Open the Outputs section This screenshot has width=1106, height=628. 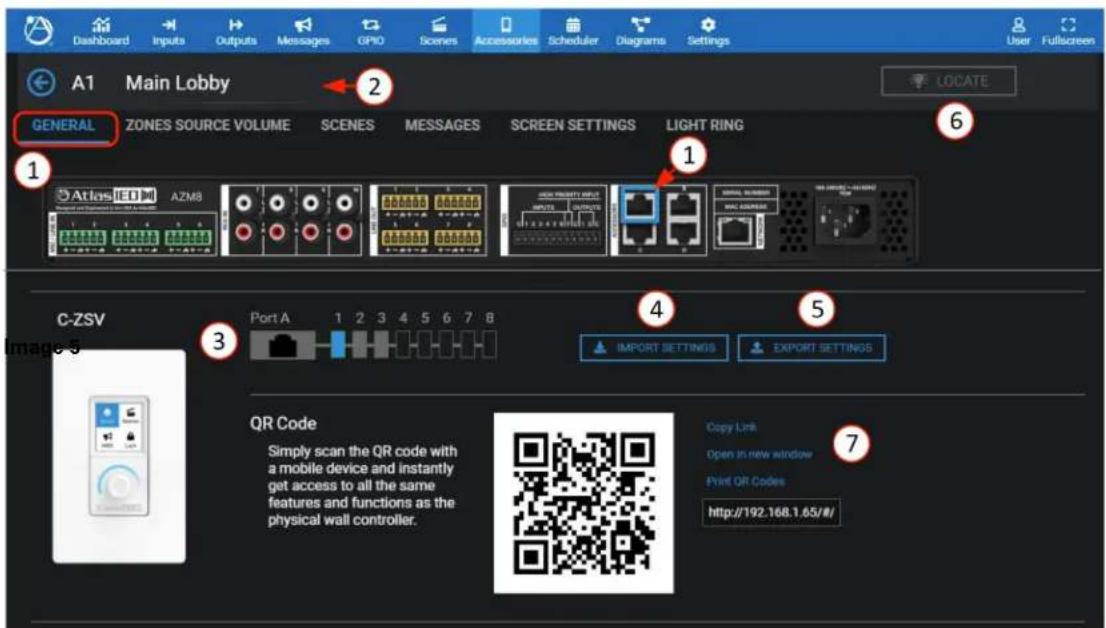pos(236,32)
